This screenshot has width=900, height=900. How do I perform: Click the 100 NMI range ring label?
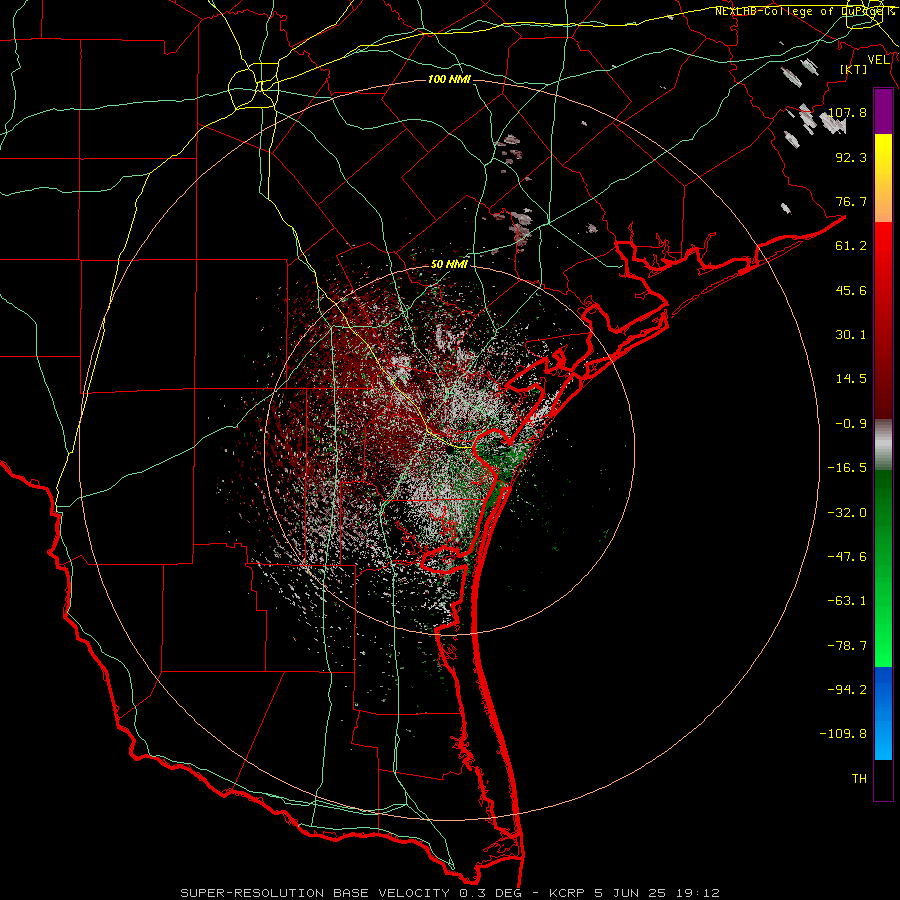pyautogui.click(x=449, y=79)
